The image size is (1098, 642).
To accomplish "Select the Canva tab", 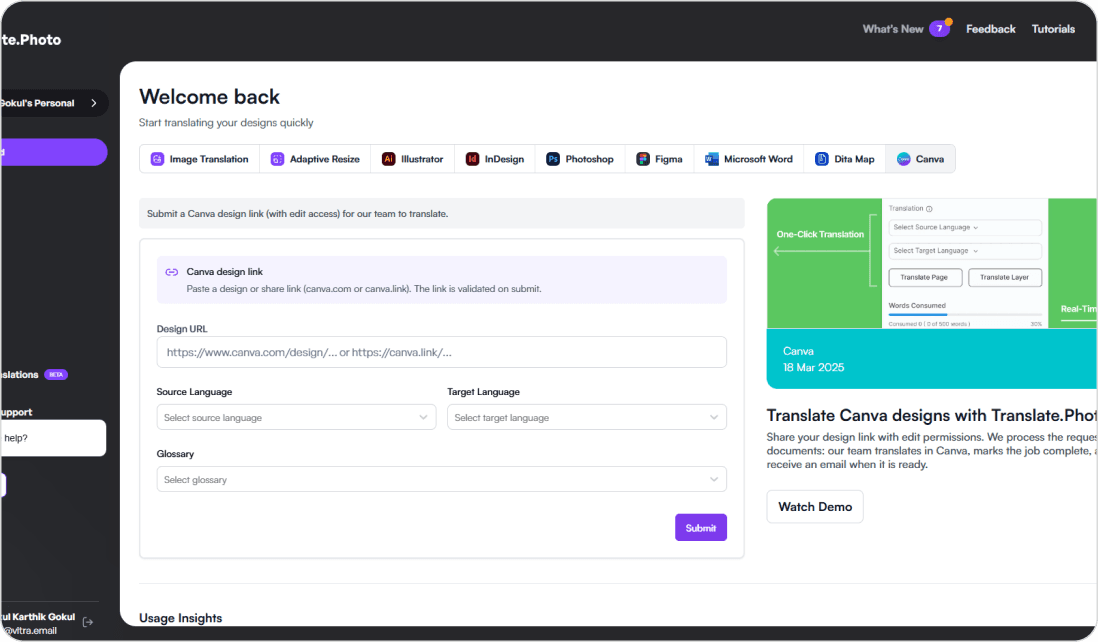I will click(x=920, y=159).
